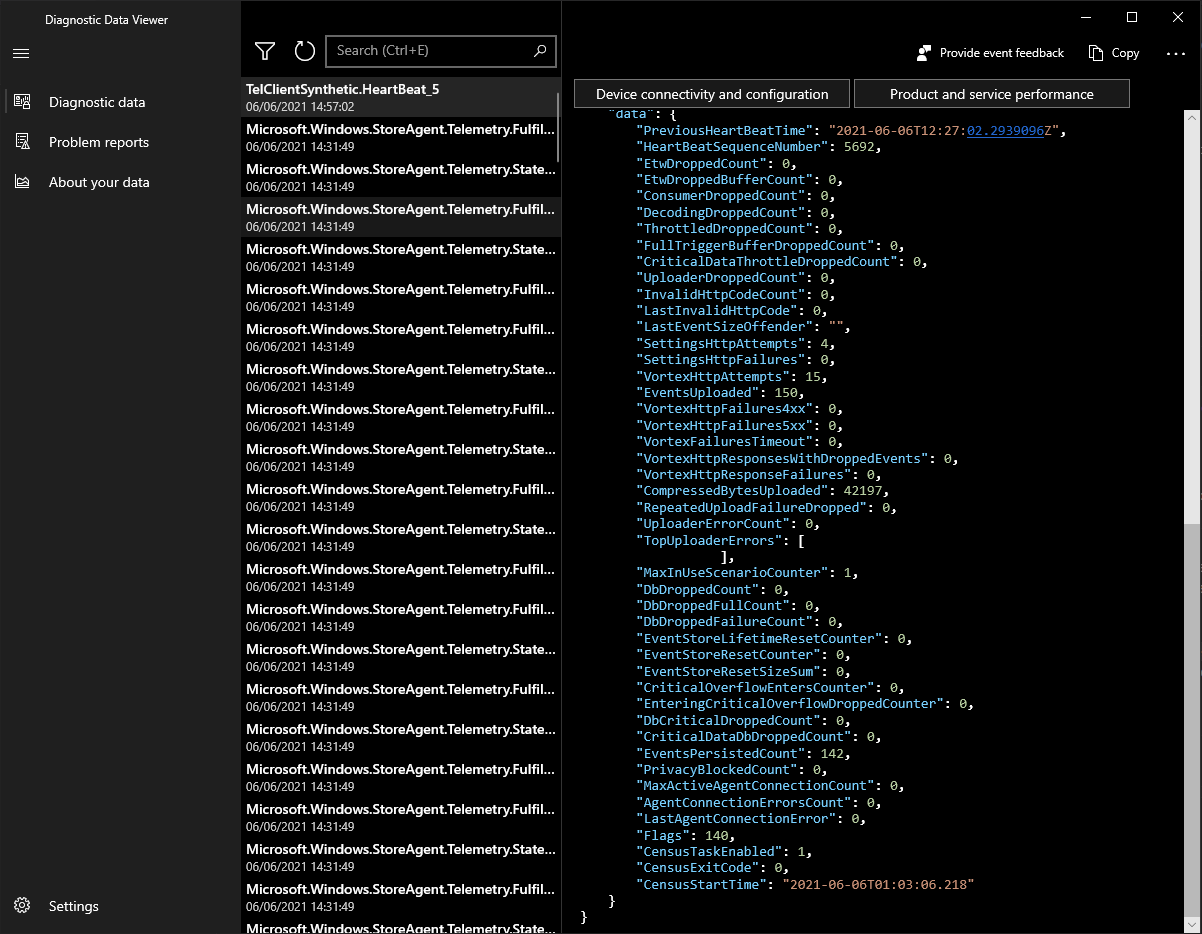Click the "DbDroppedFullCount" line

(728, 606)
